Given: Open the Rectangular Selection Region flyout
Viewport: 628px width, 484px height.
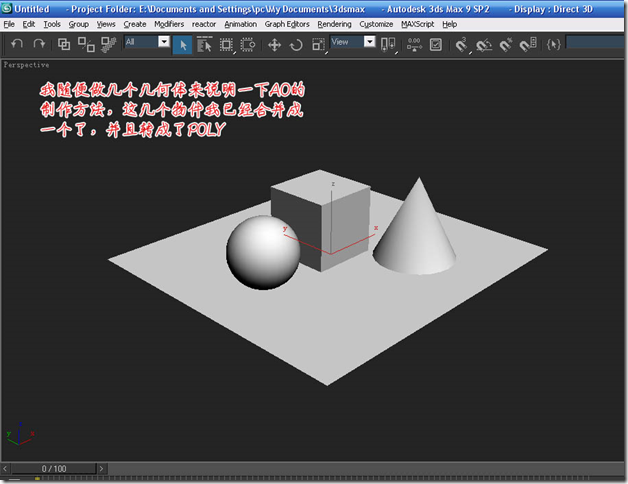Looking at the screenshot, I should [x=227, y=44].
